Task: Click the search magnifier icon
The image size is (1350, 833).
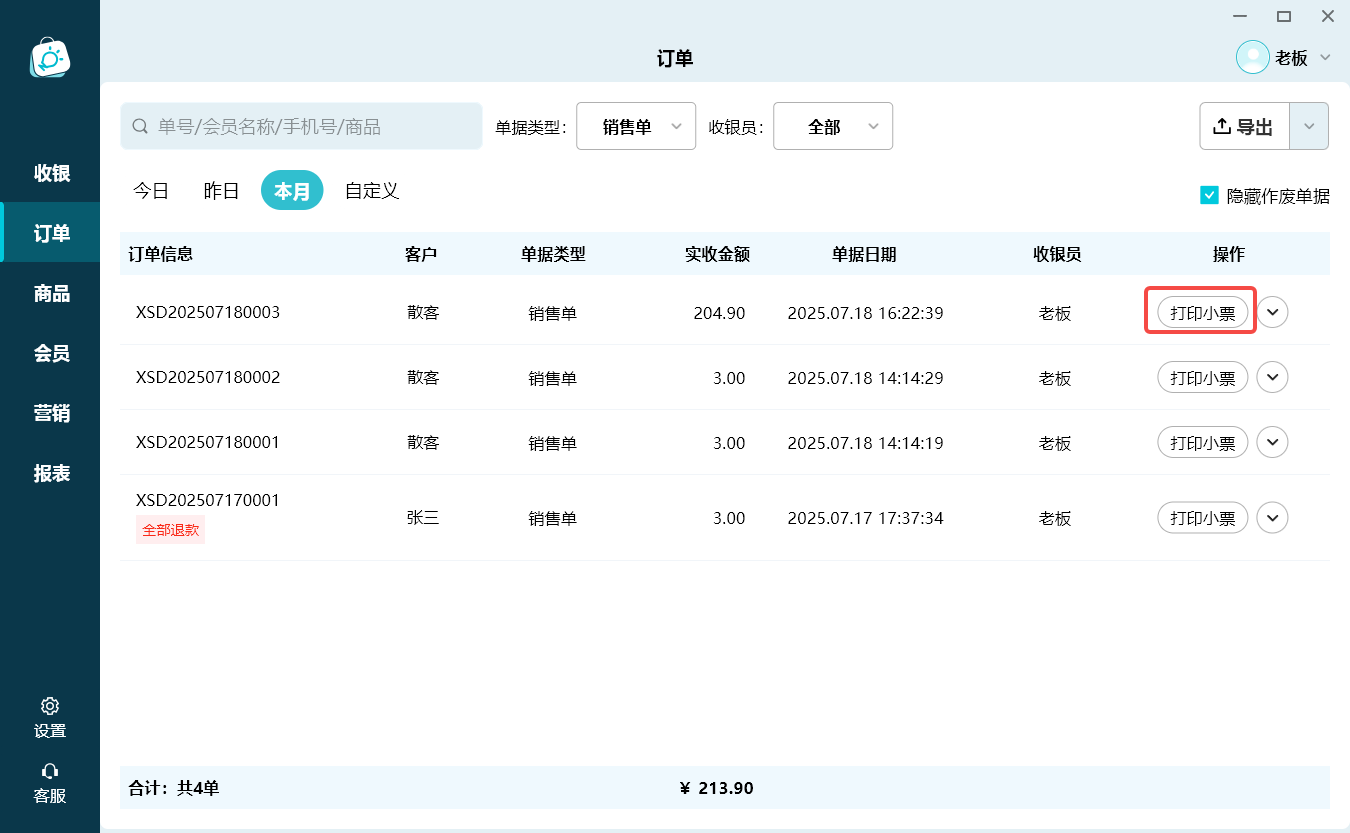Action: pyautogui.click(x=141, y=127)
